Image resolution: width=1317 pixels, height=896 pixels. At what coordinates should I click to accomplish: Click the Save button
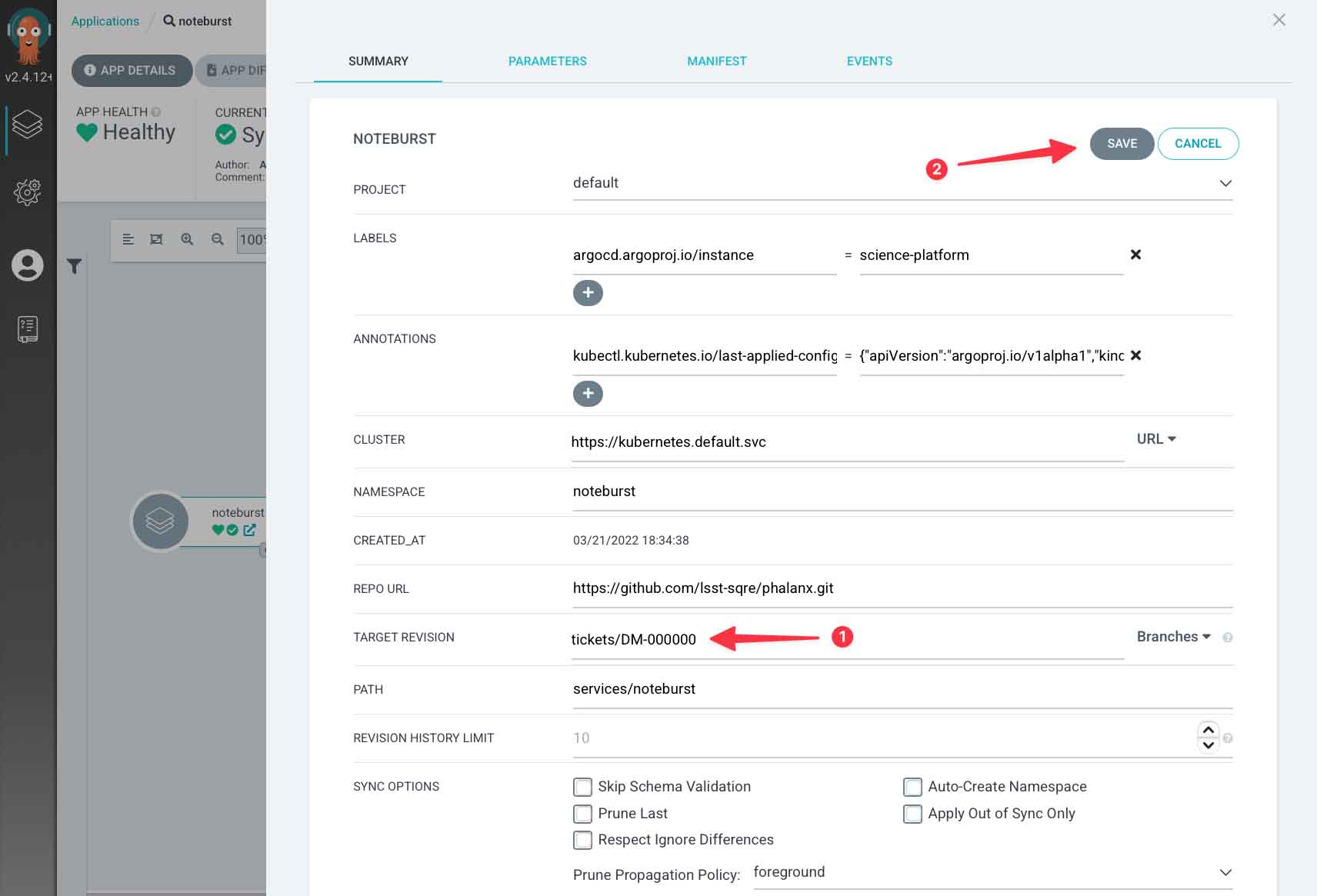click(1122, 144)
